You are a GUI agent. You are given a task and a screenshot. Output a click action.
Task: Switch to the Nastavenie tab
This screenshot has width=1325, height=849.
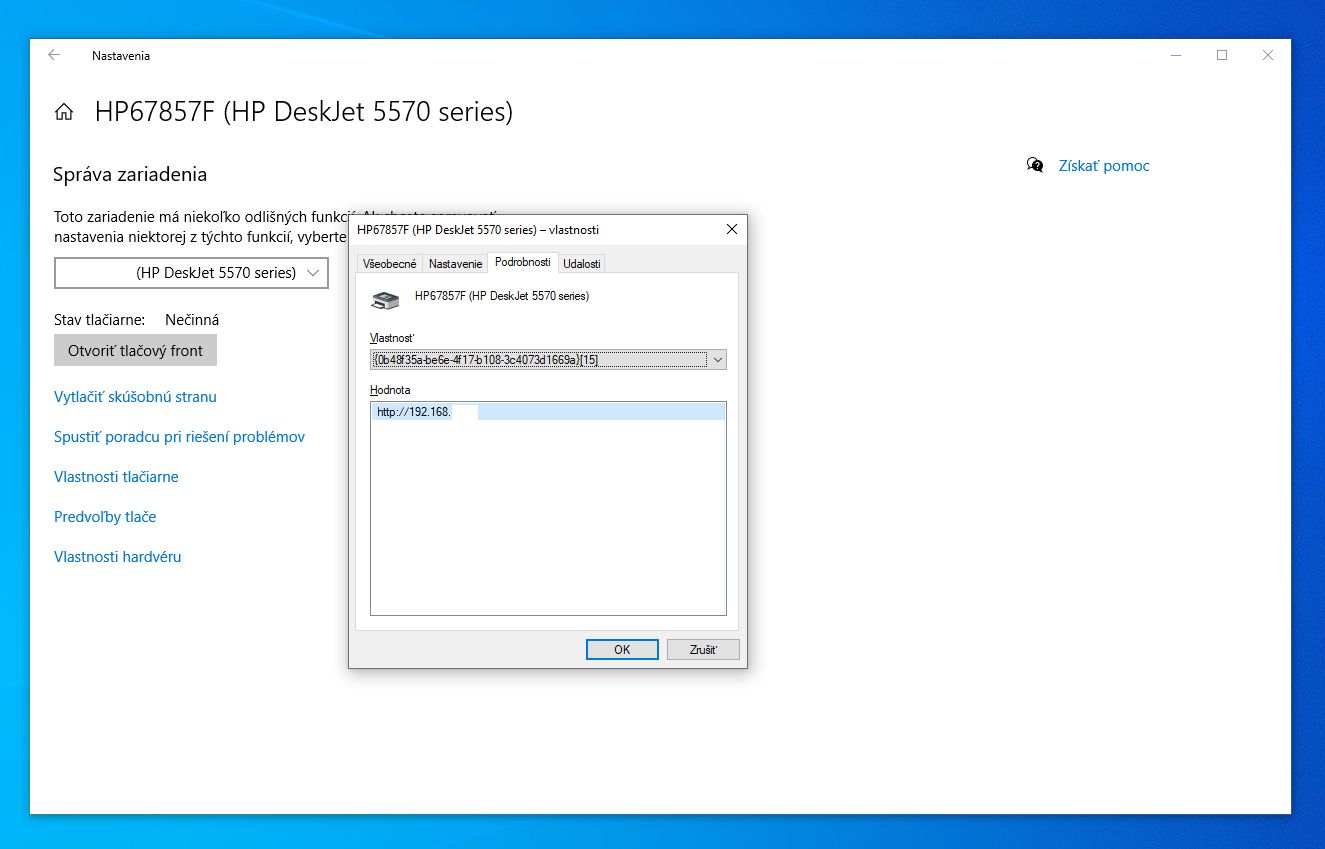pyautogui.click(x=455, y=264)
